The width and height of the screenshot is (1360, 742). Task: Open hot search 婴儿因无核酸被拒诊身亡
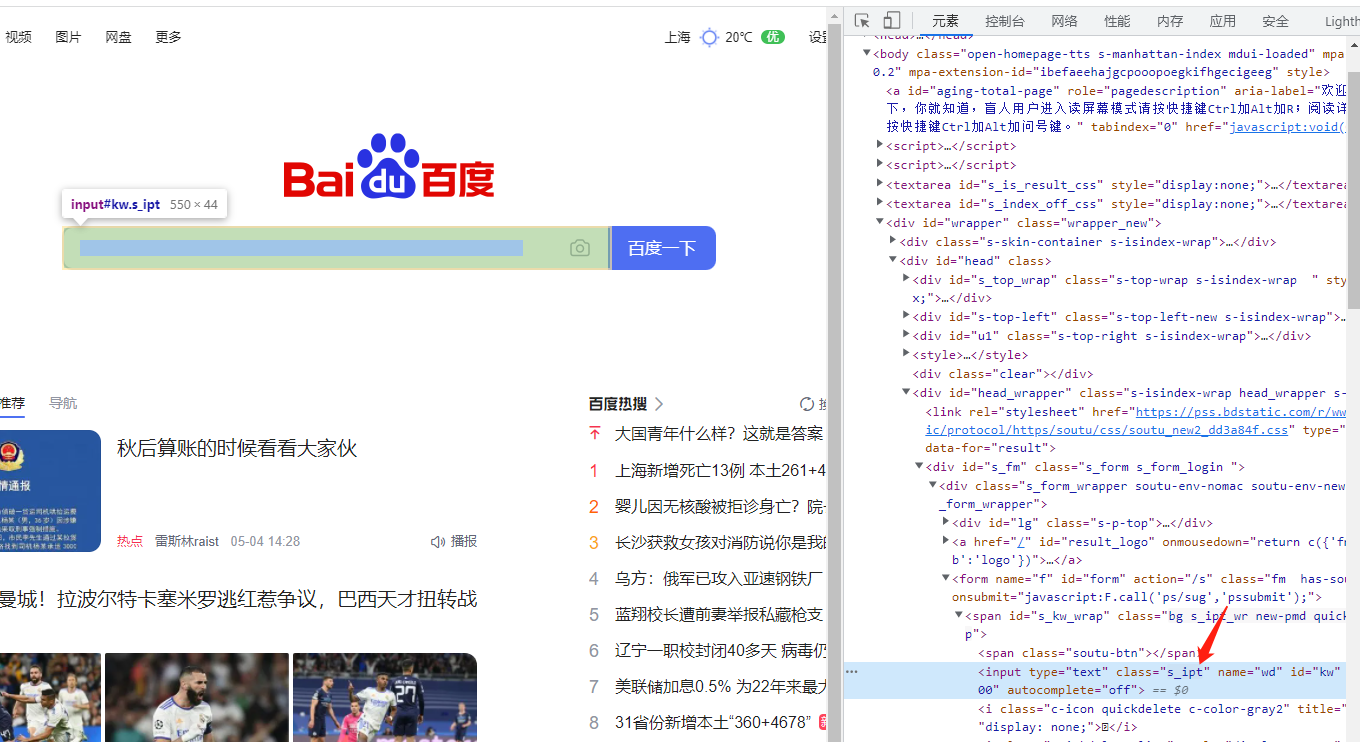(x=720, y=506)
